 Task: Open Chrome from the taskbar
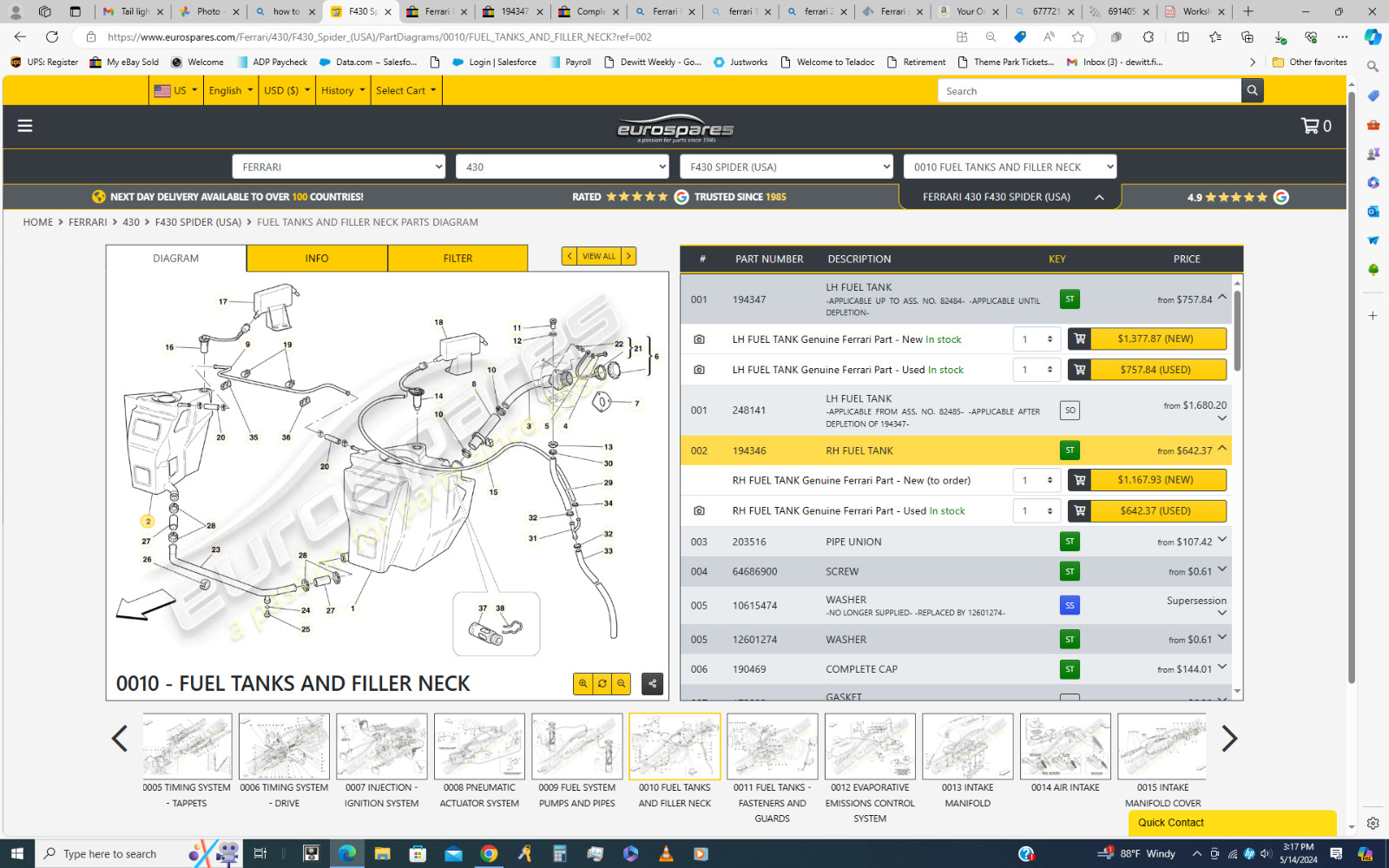[489, 854]
